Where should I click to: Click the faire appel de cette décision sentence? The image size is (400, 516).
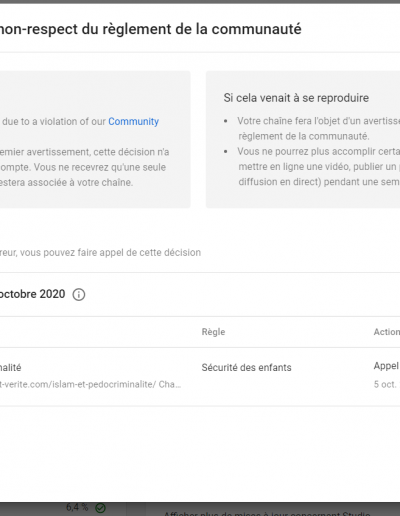click(x=100, y=253)
